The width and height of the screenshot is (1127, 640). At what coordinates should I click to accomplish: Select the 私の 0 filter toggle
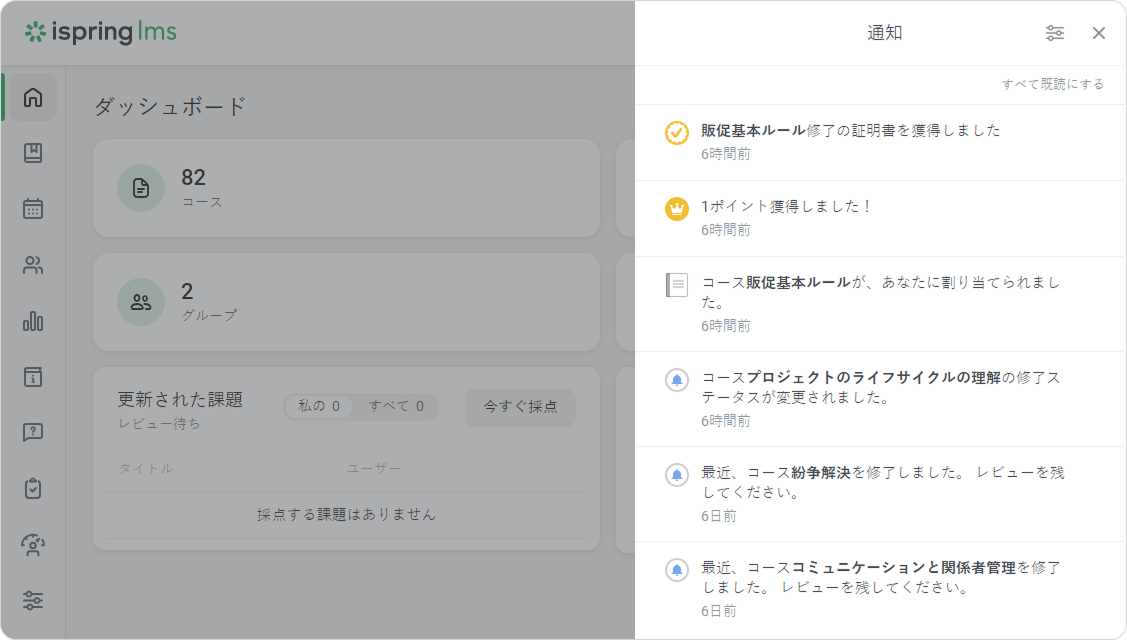coord(319,406)
